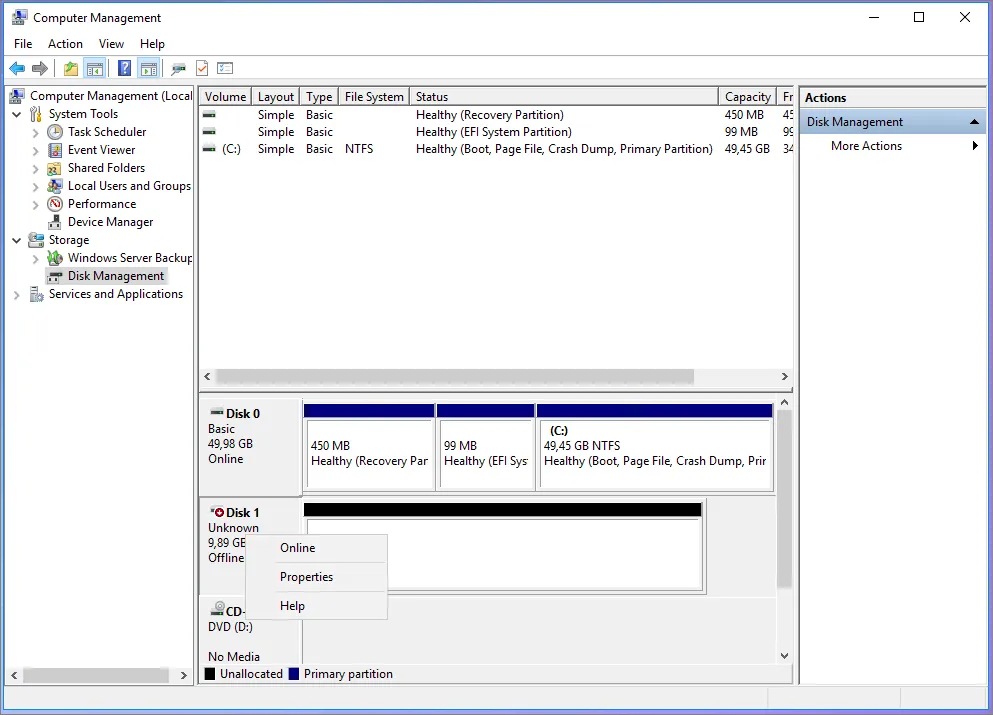Sort volumes by the Capacity column header

[747, 97]
